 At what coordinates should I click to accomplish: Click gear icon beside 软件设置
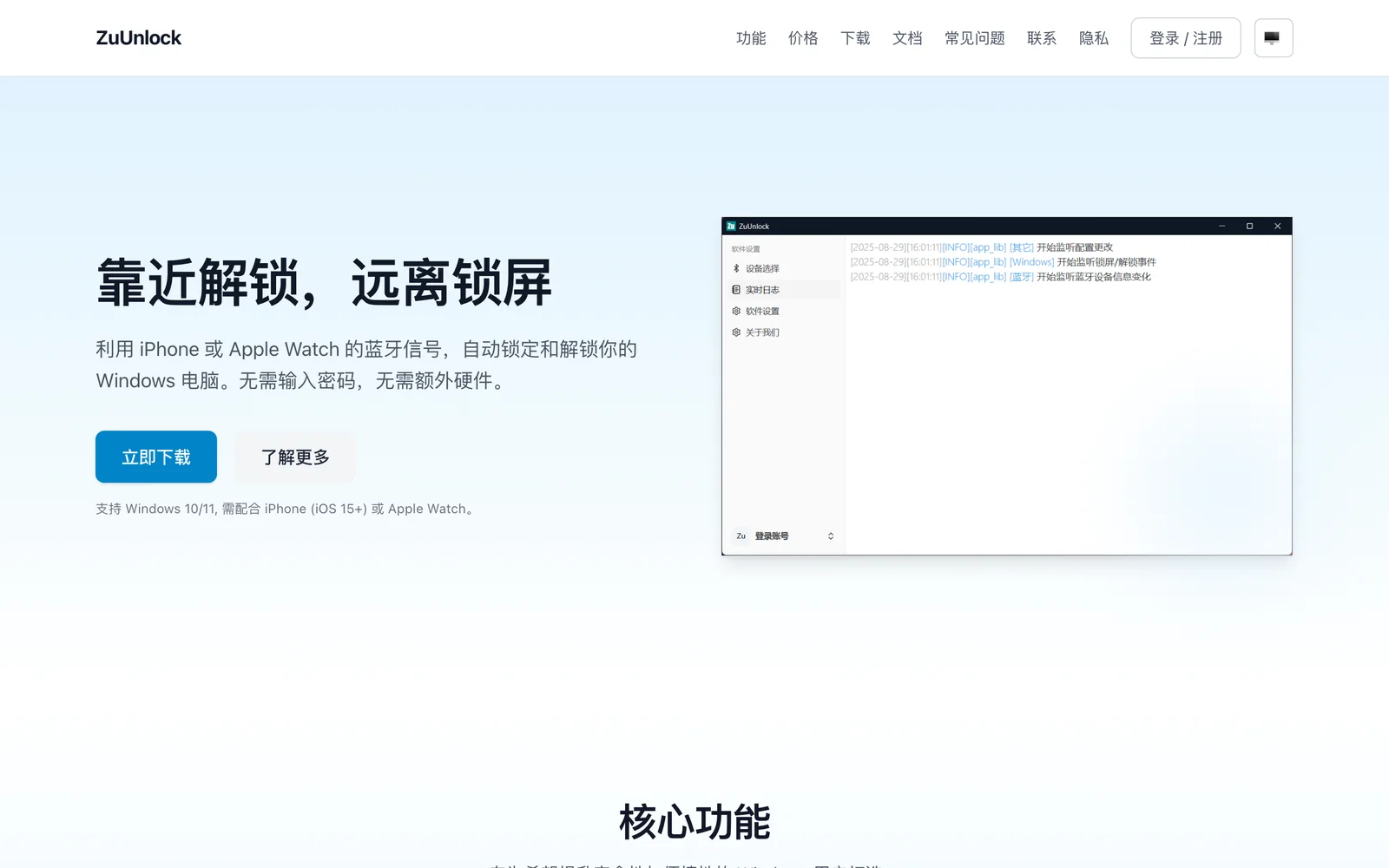click(x=736, y=311)
